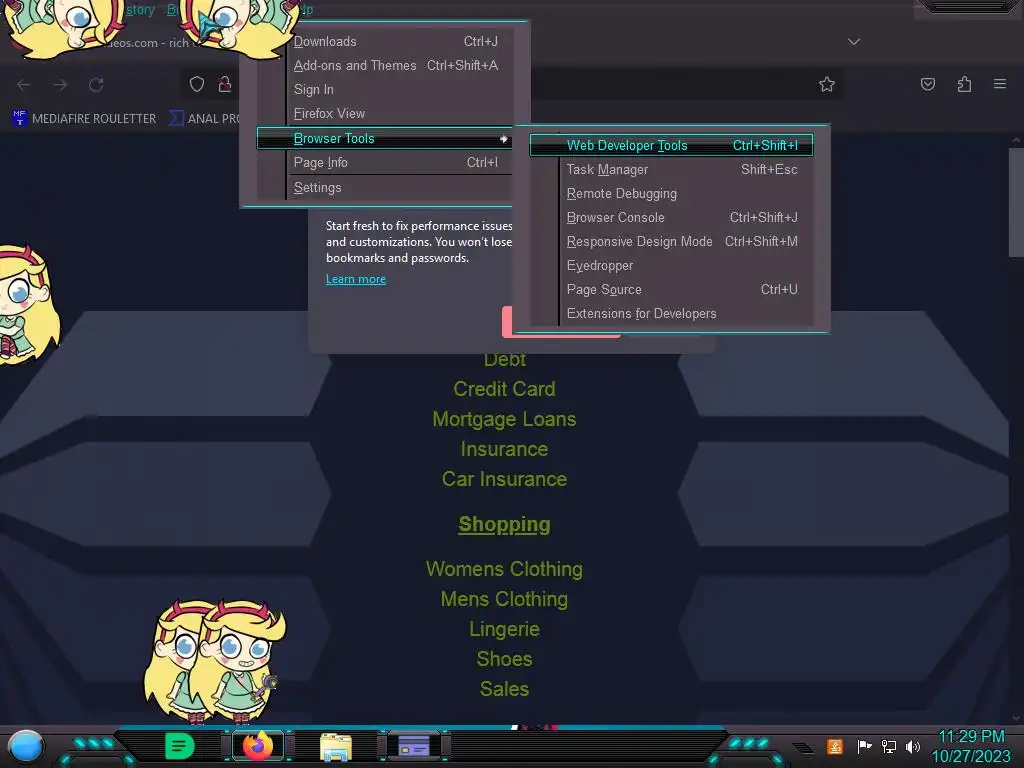Open Action Center flag tray icon
This screenshot has width=1024, height=768.
pyautogui.click(x=864, y=746)
